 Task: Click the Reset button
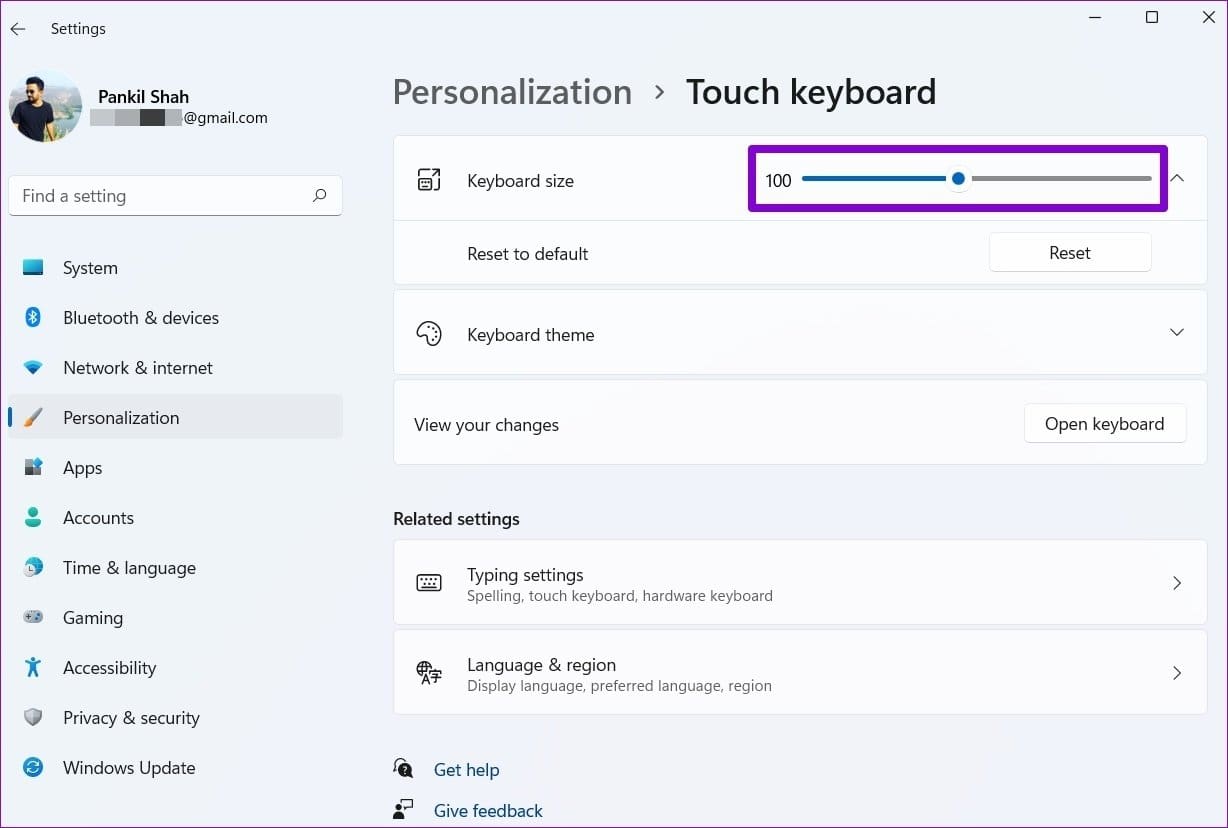coord(1069,252)
